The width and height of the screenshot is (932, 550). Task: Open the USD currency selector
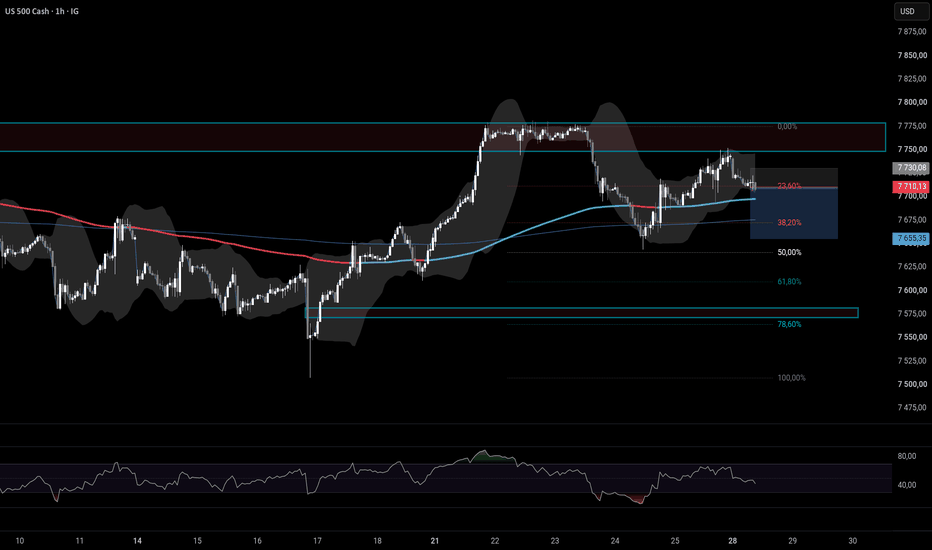tap(910, 11)
